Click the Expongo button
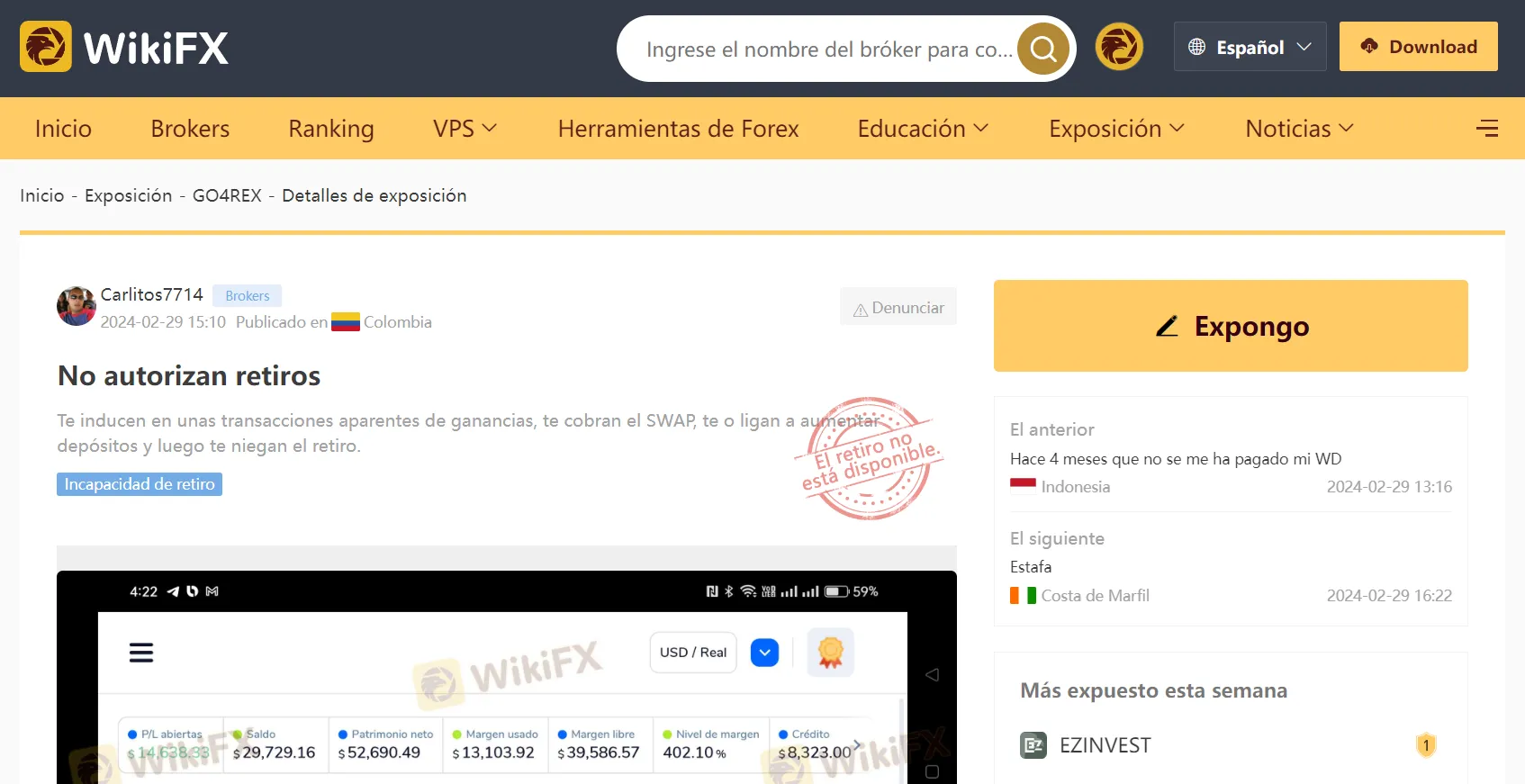Viewport: 1525px width, 784px height. [1231, 326]
